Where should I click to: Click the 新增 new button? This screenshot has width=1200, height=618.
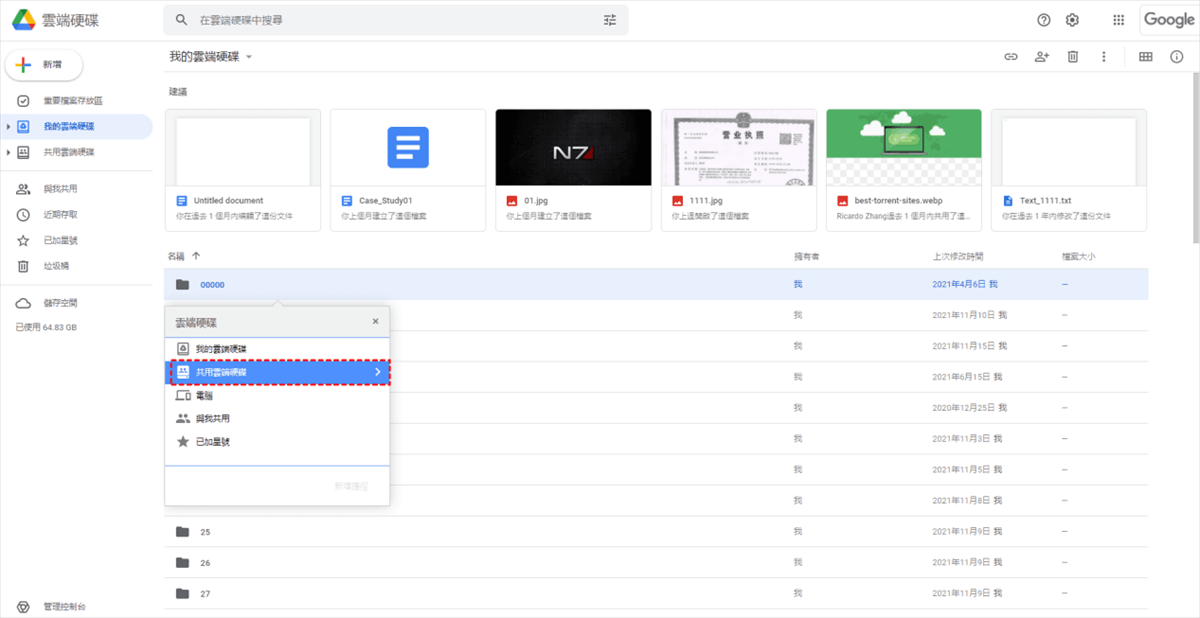(x=45, y=64)
